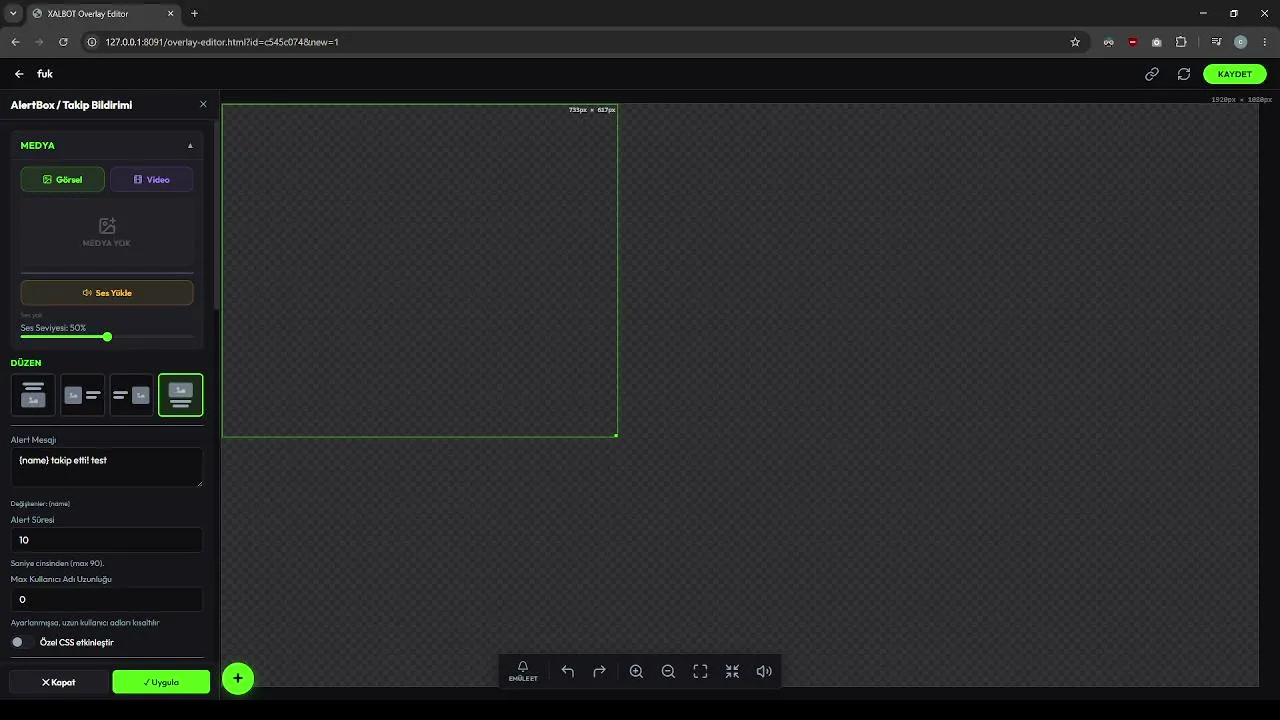Image resolution: width=1280 pixels, height=720 pixels.
Task: Adjust the Ses Seviyesi volume slider
Action: tap(107, 337)
